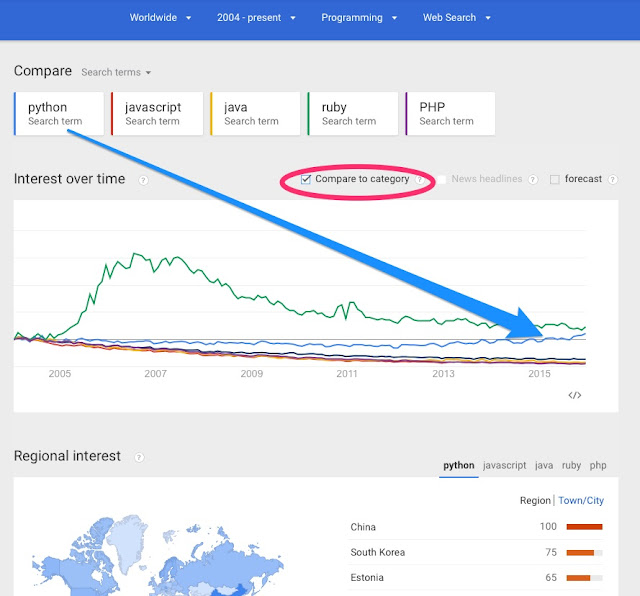Screen dimensions: 640x596
Task: Expand the 2004 - present date dropdown
Action: point(257,18)
